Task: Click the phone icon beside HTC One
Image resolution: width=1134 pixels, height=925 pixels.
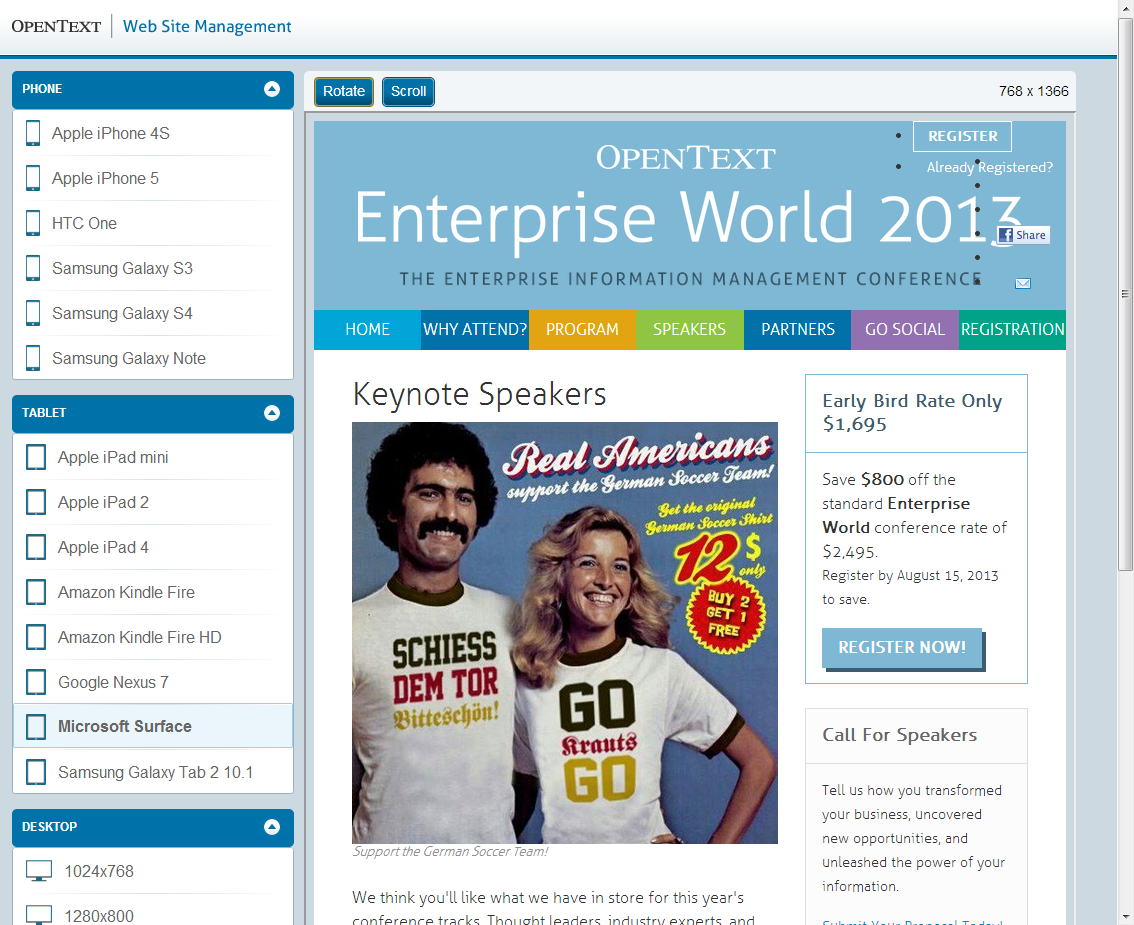Action: click(33, 223)
